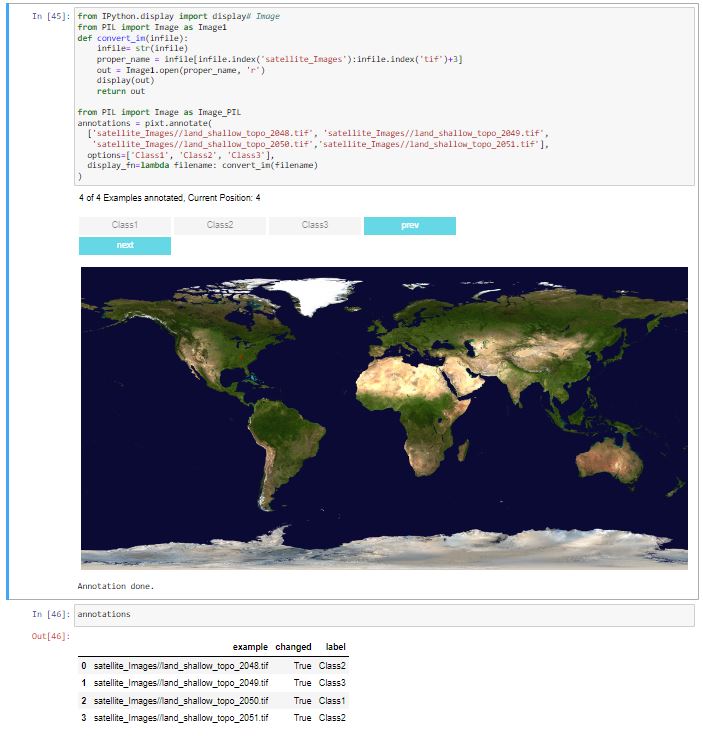Click inside the In [45] code cell

click(384, 96)
